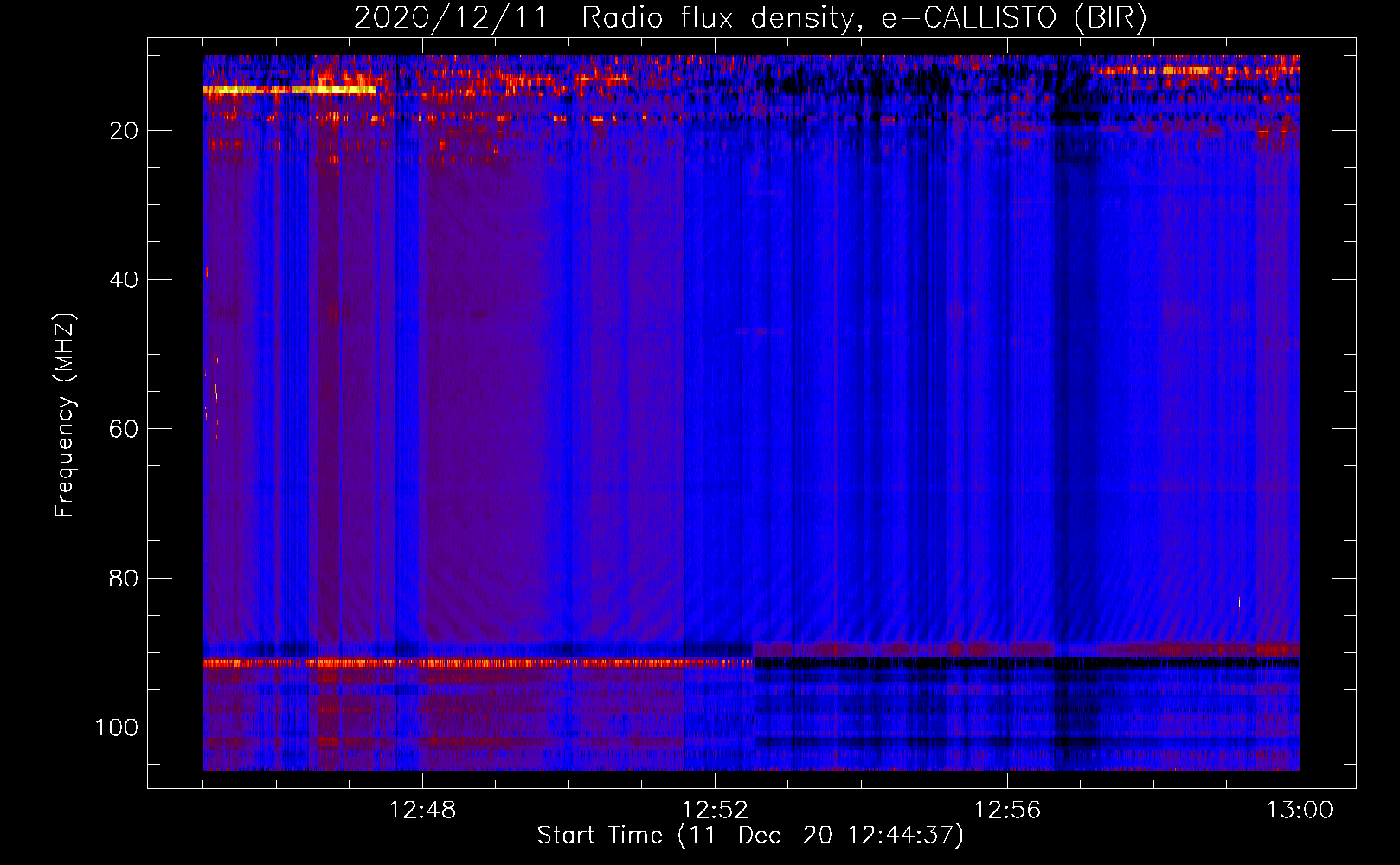
Task: Click the 12:48 time tick label
Action: 422,811
